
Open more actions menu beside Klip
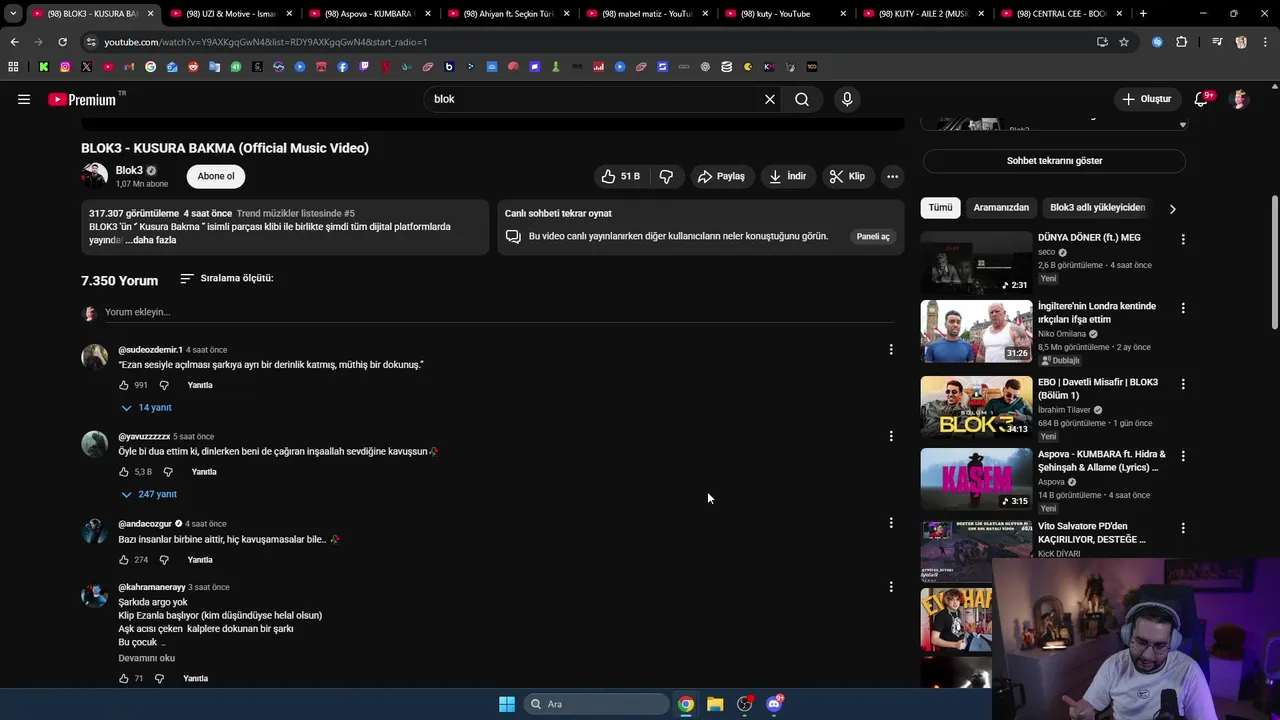click(x=892, y=176)
